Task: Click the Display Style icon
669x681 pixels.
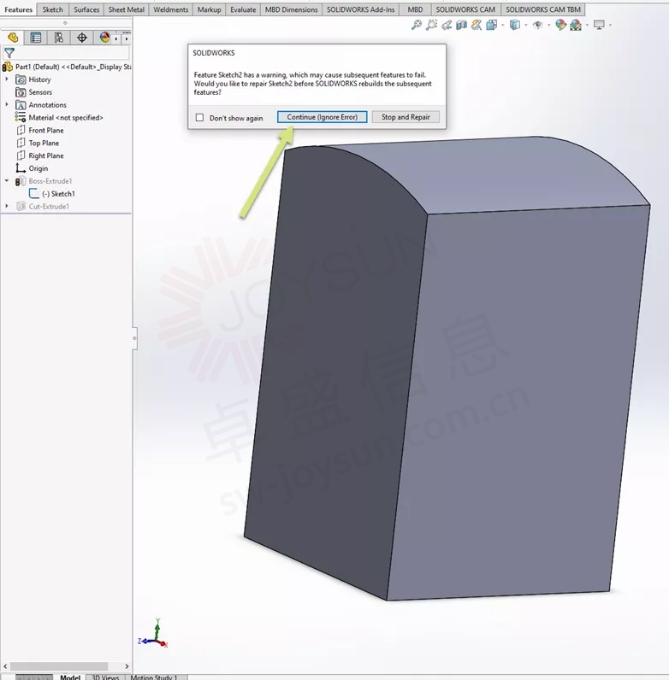Action: [x=515, y=25]
